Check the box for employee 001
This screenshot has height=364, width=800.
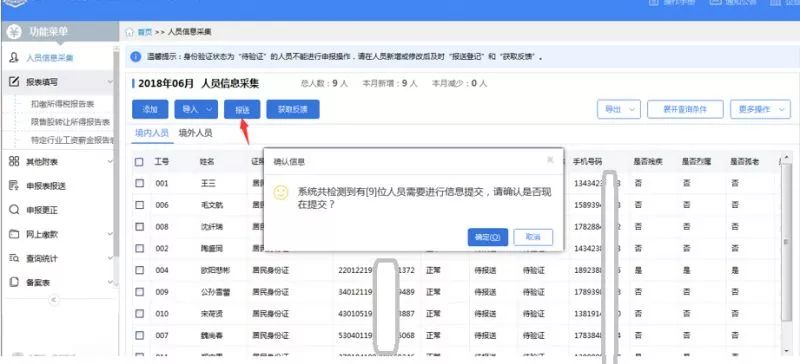[x=139, y=183]
